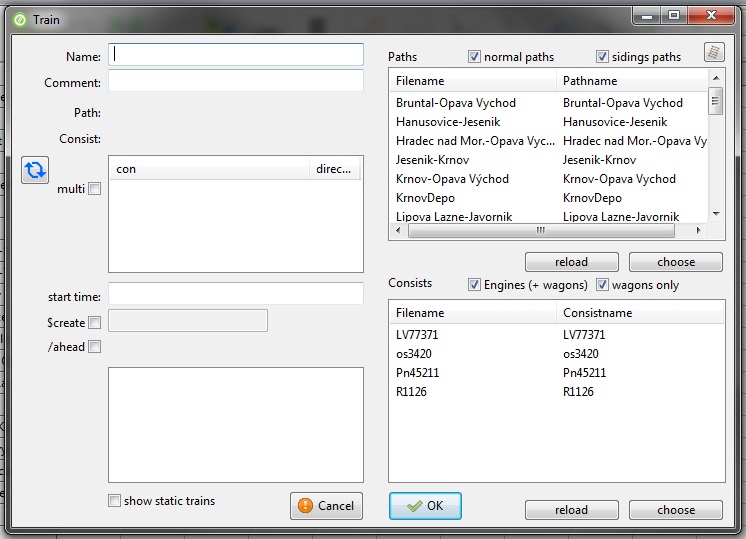
Task: Enable the /ahead checkbox
Action: [95, 347]
